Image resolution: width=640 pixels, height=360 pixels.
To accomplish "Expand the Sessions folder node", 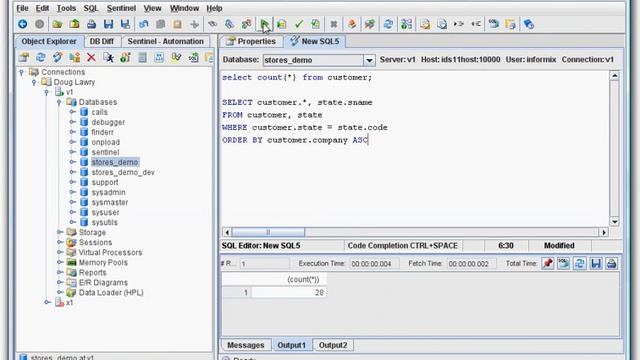I will (60, 242).
